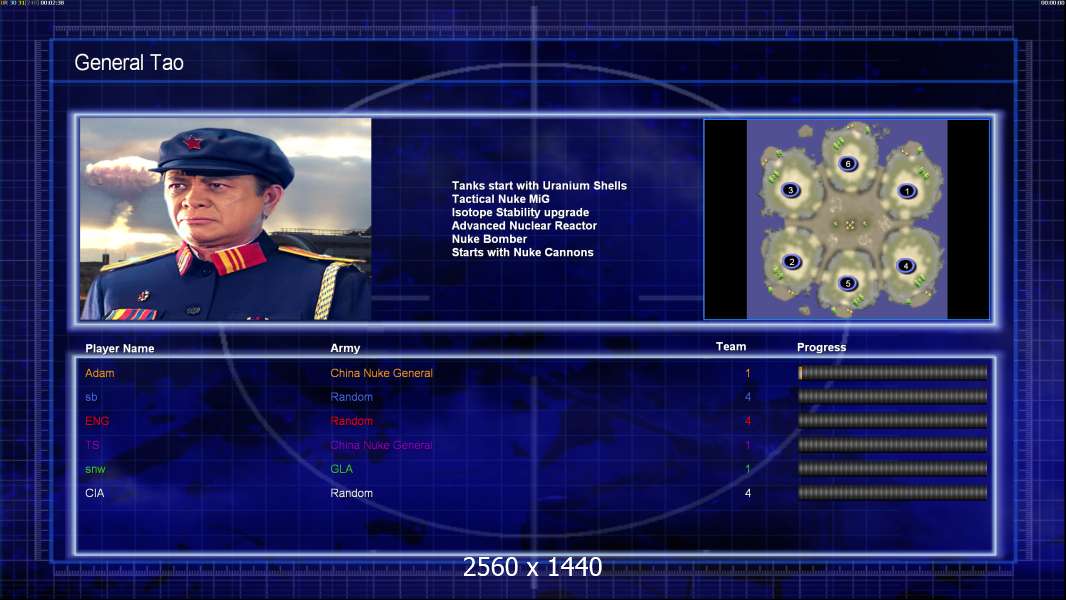This screenshot has height=600, width=1066.
Task: Click the Tactical Nuke MiG text line
Action: (x=500, y=199)
